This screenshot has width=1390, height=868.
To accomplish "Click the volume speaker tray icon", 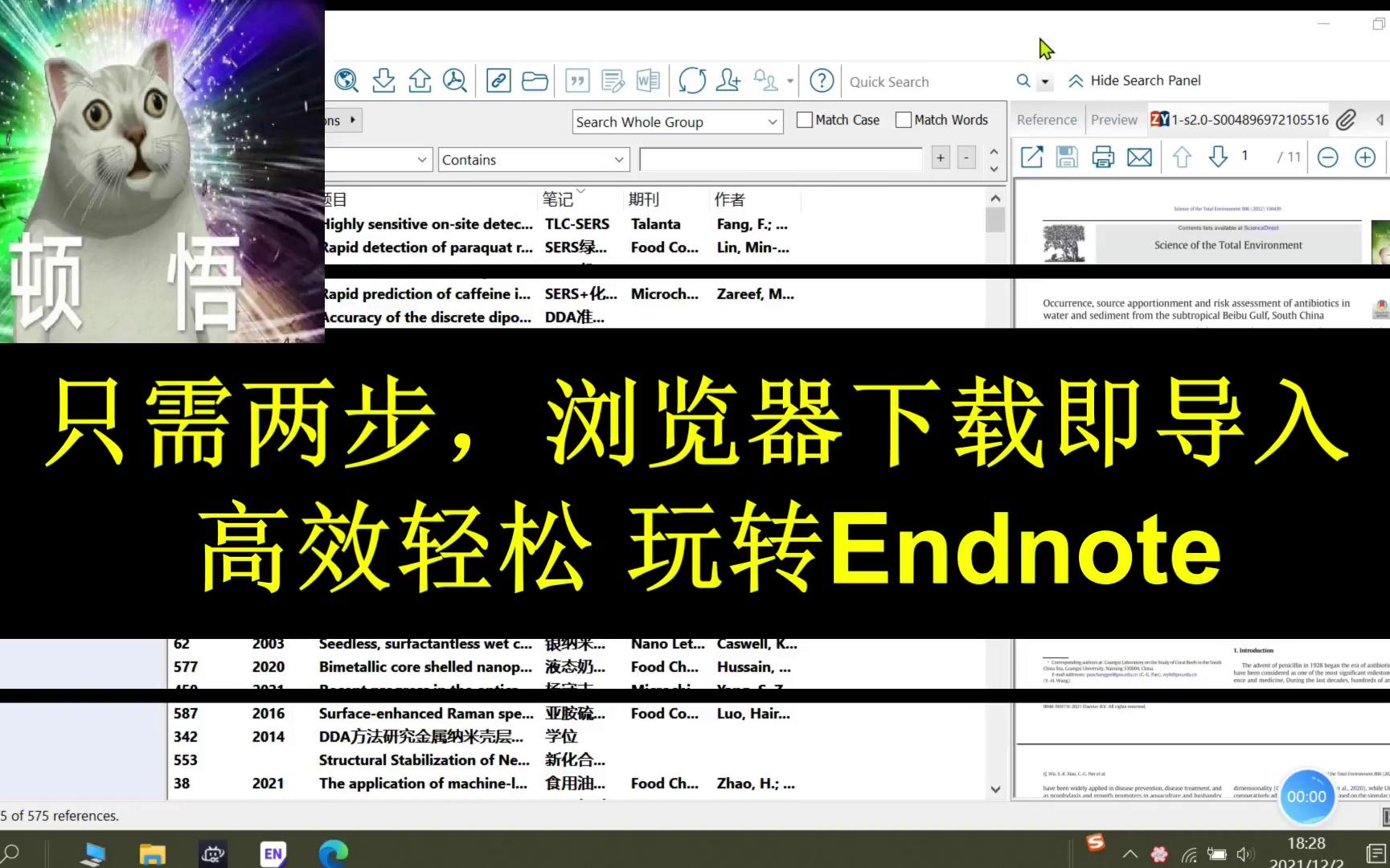I will 1245,854.
